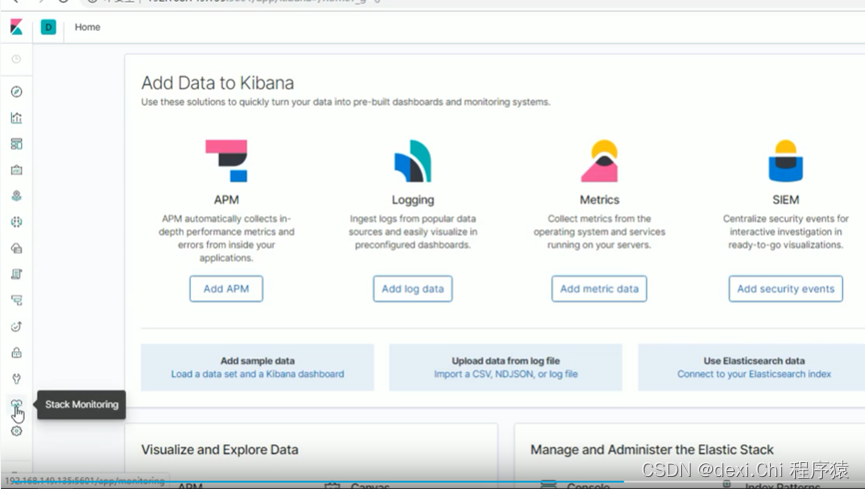This screenshot has width=865, height=489.
Task: Open Management gear icon in sidebar
Action: pyautogui.click(x=17, y=431)
